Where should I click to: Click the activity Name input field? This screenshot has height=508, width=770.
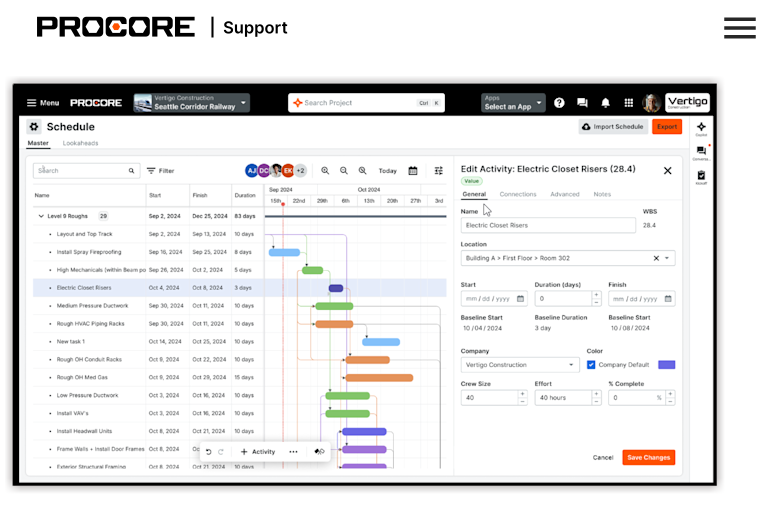coord(548,226)
